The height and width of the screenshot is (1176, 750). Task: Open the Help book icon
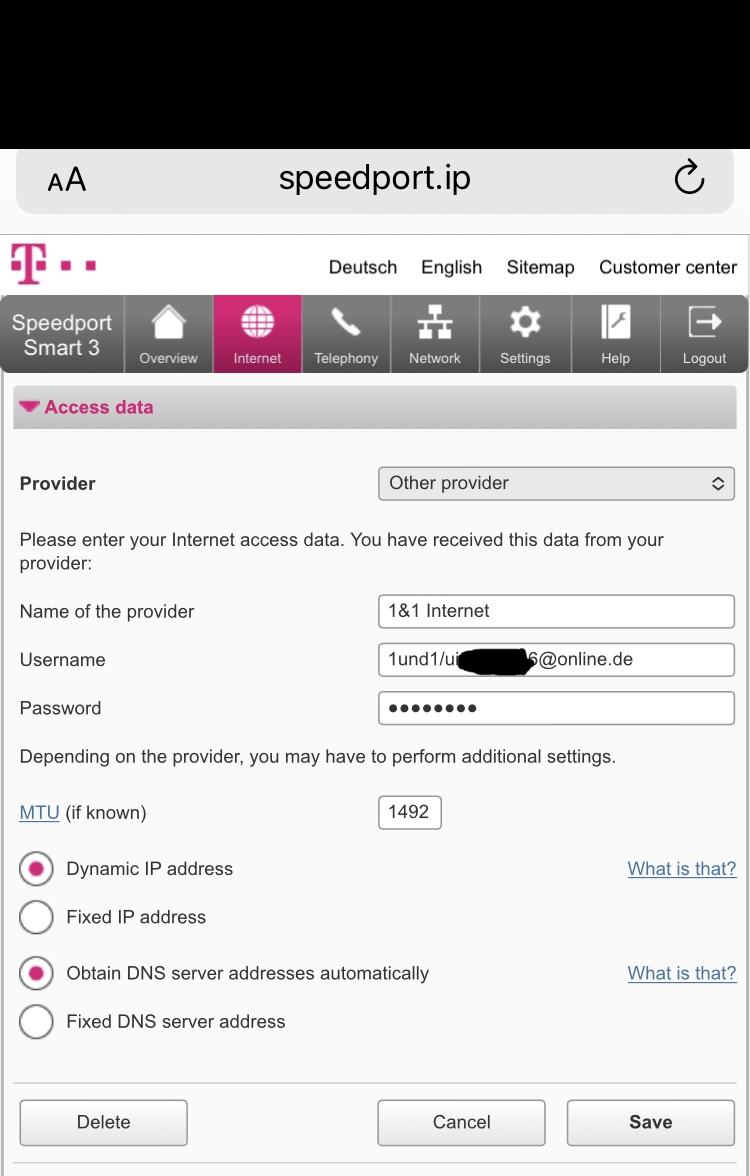615,323
